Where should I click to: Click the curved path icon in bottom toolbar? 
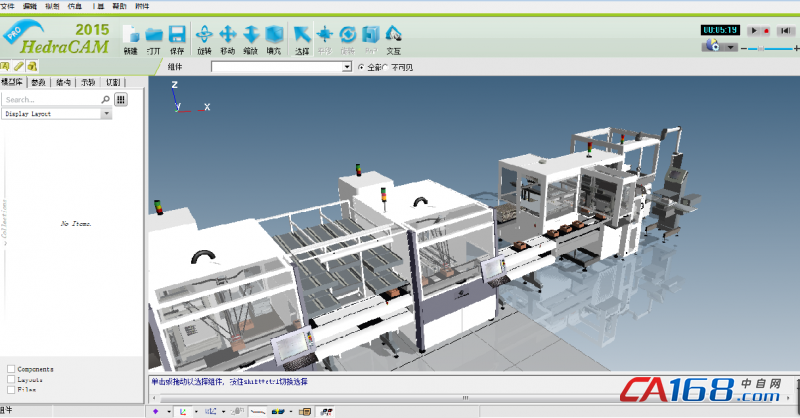[x=258, y=411]
